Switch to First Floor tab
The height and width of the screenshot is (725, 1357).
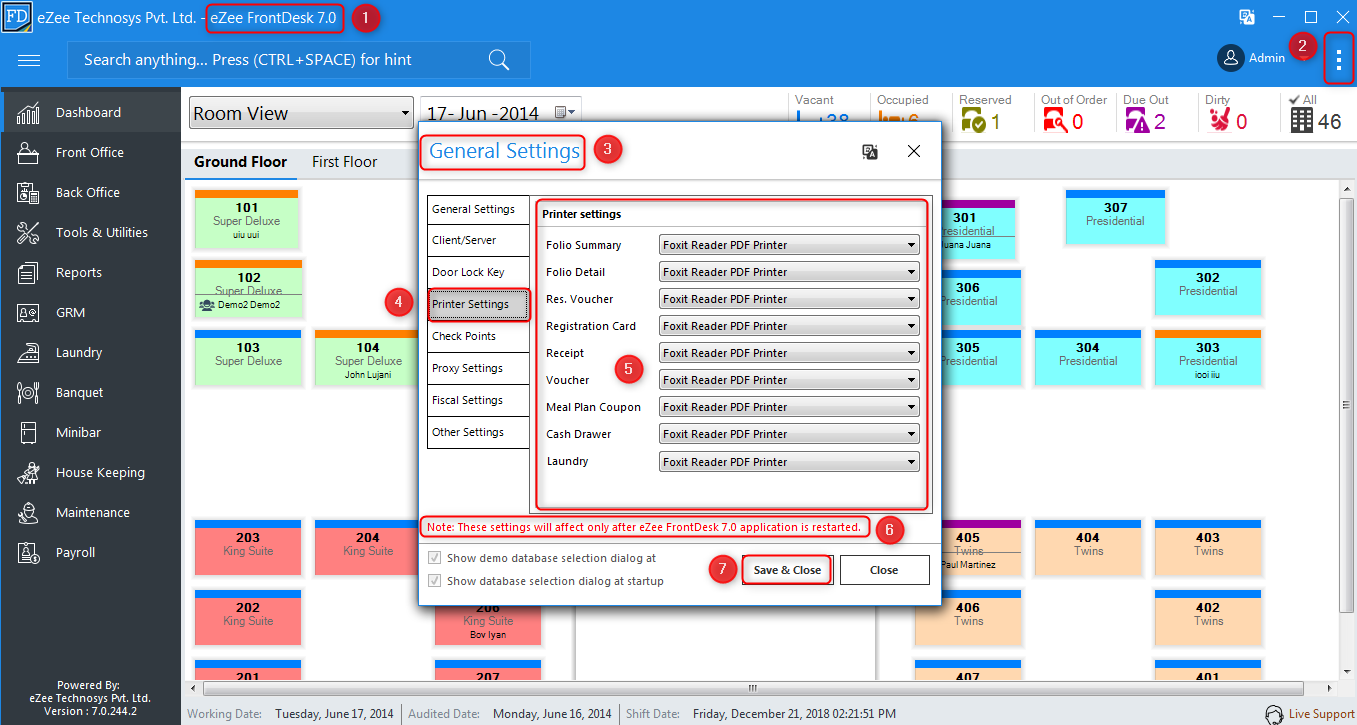(x=344, y=162)
